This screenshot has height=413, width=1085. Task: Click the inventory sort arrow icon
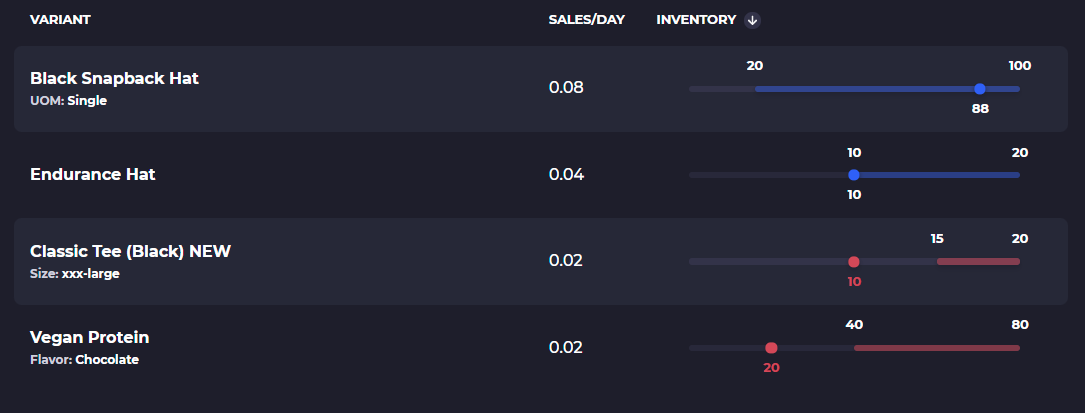tap(752, 20)
